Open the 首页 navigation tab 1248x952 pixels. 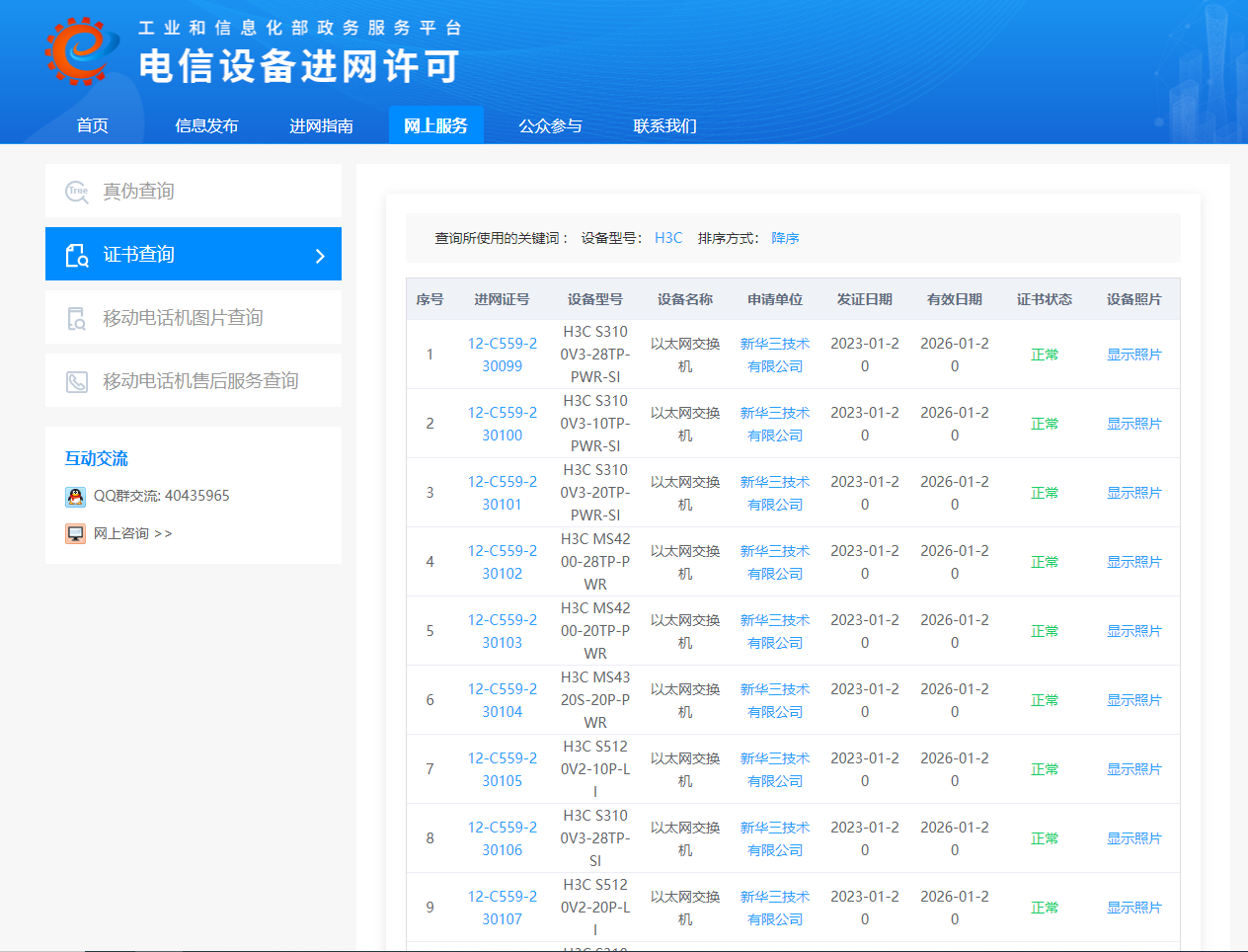[93, 125]
